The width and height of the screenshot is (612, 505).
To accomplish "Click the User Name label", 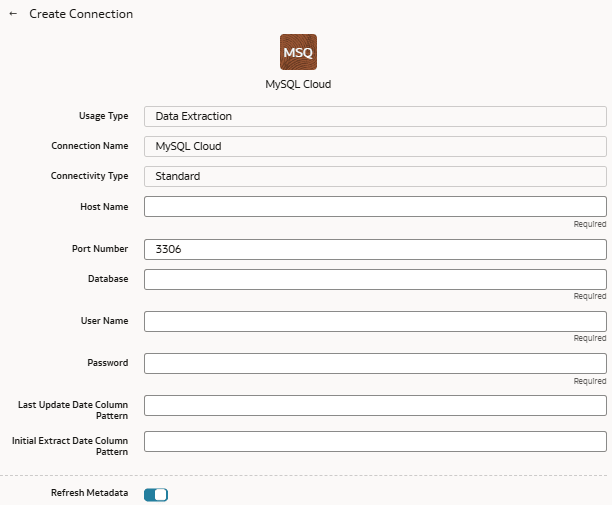I will (105, 320).
